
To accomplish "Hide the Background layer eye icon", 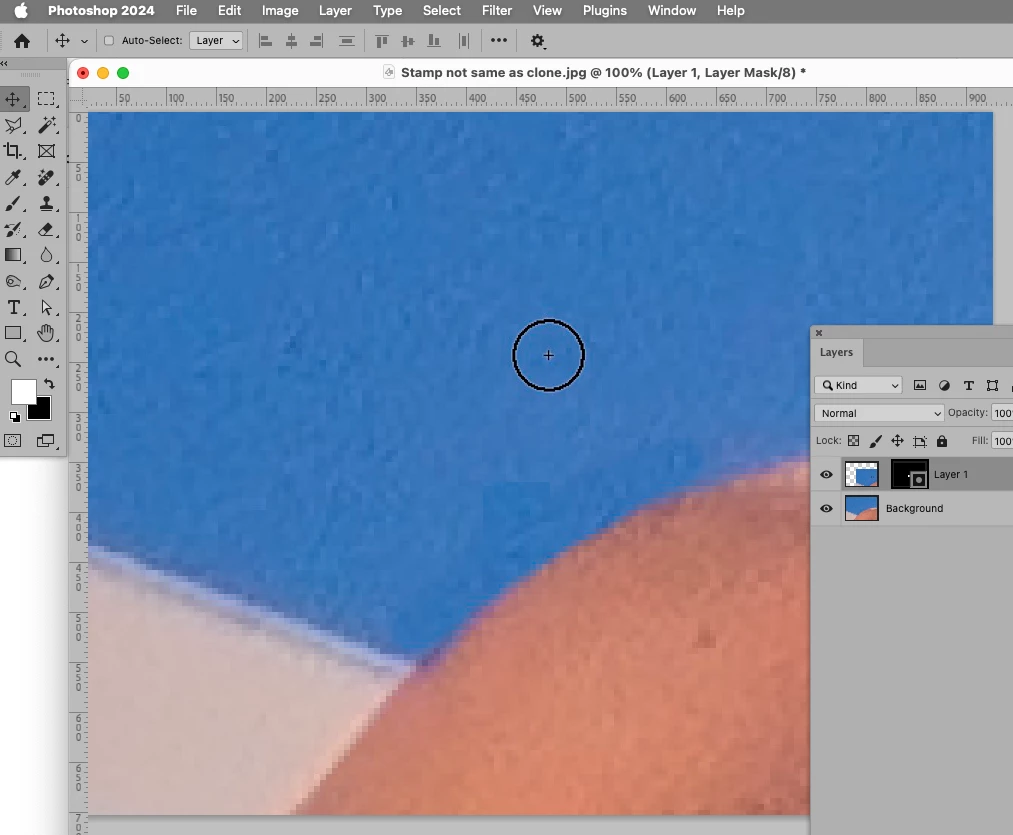I will (826, 508).
